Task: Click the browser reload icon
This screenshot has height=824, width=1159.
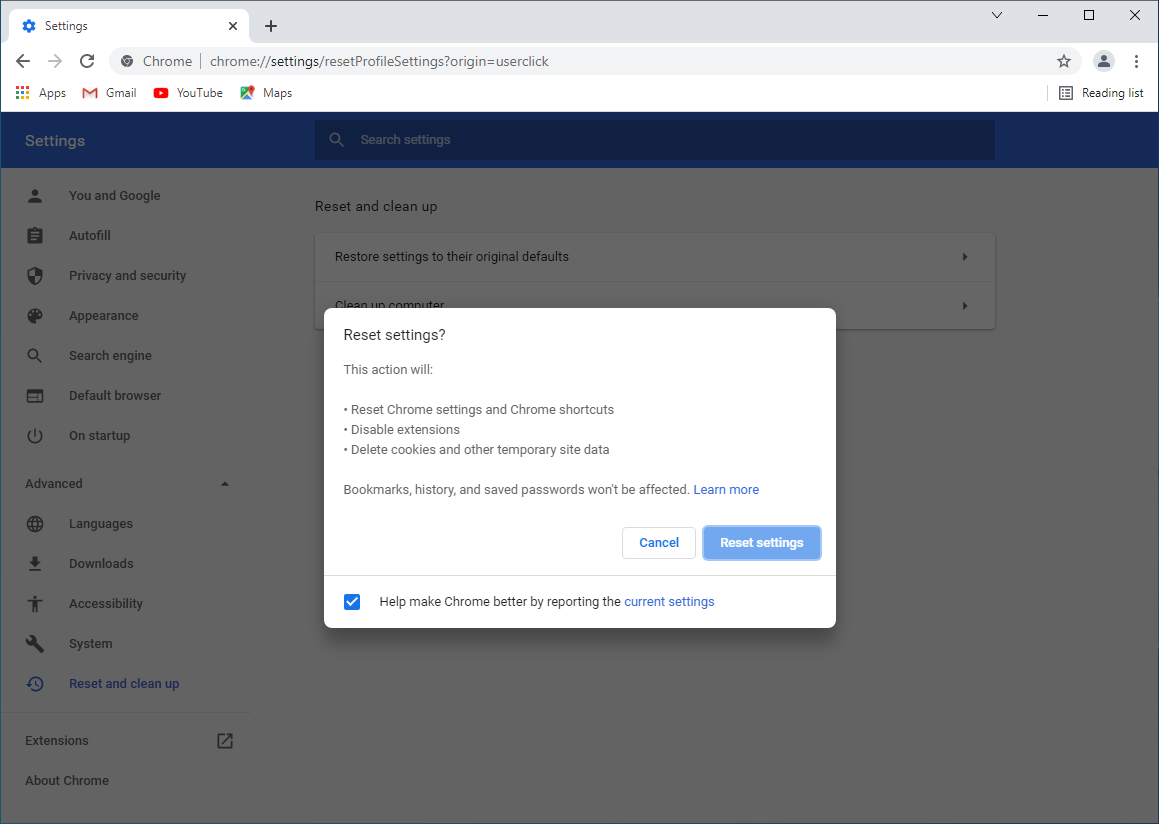Action: tap(87, 61)
